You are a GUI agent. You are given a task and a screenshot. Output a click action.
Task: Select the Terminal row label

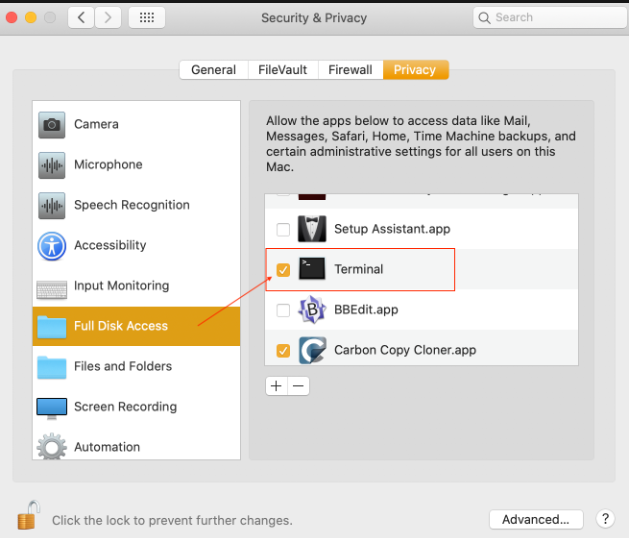point(359,269)
